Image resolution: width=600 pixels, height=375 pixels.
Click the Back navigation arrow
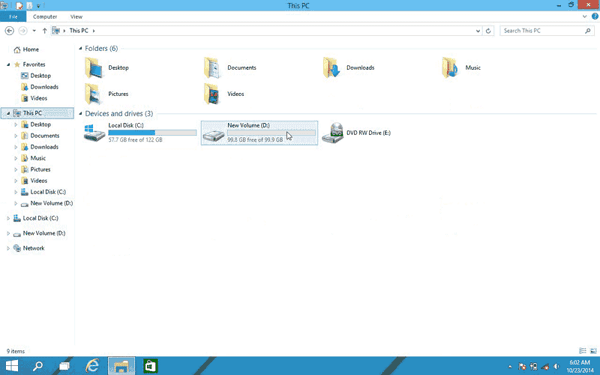click(x=10, y=31)
